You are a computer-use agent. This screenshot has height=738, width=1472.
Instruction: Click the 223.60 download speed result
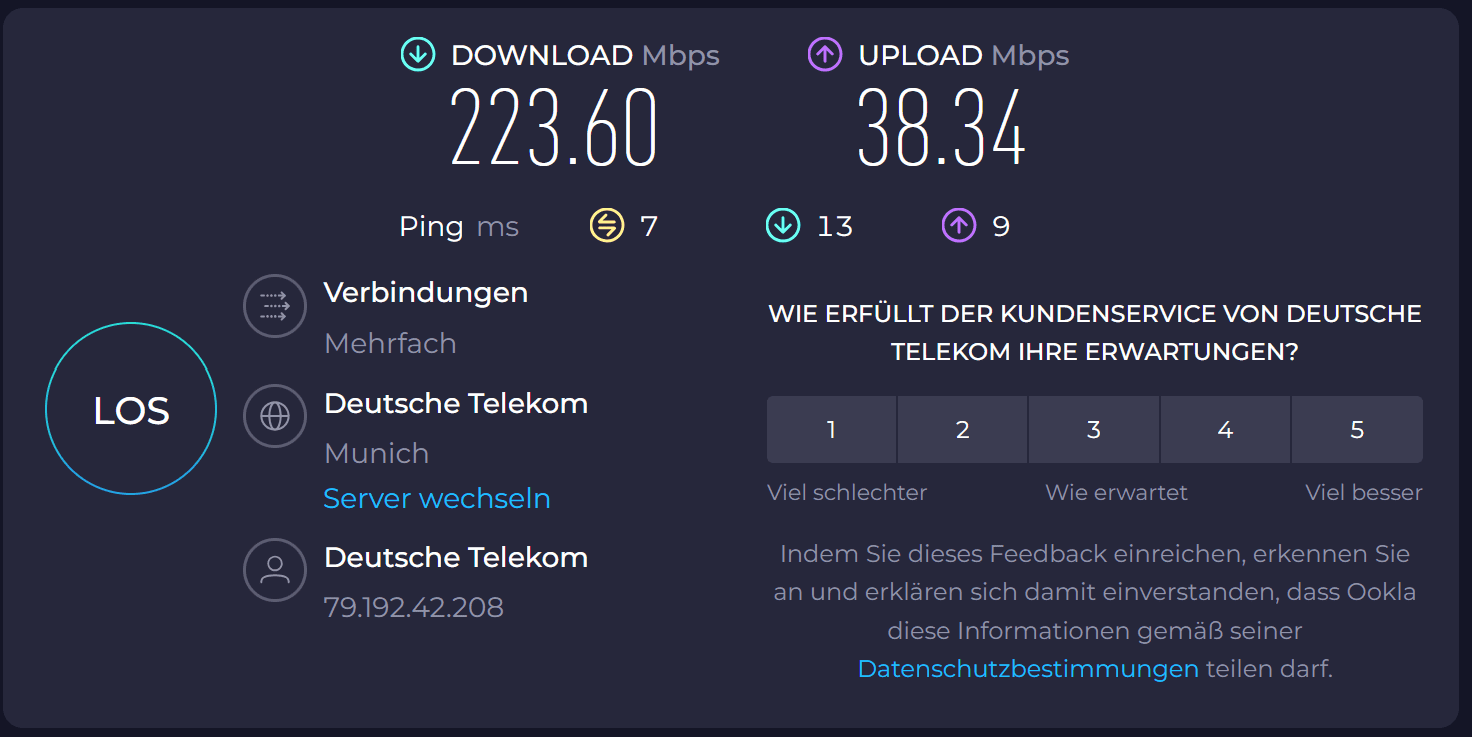(553, 129)
